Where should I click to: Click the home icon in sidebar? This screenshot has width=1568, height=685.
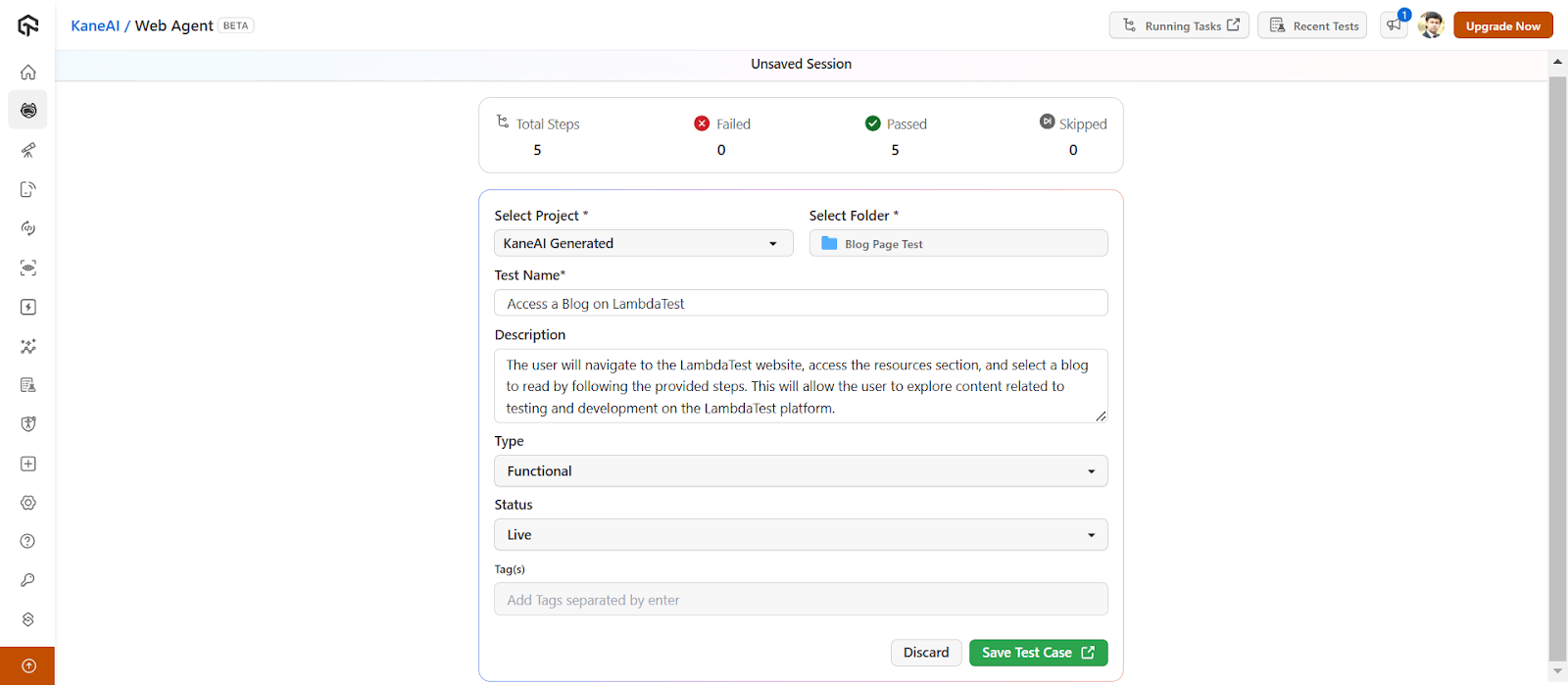(28, 72)
